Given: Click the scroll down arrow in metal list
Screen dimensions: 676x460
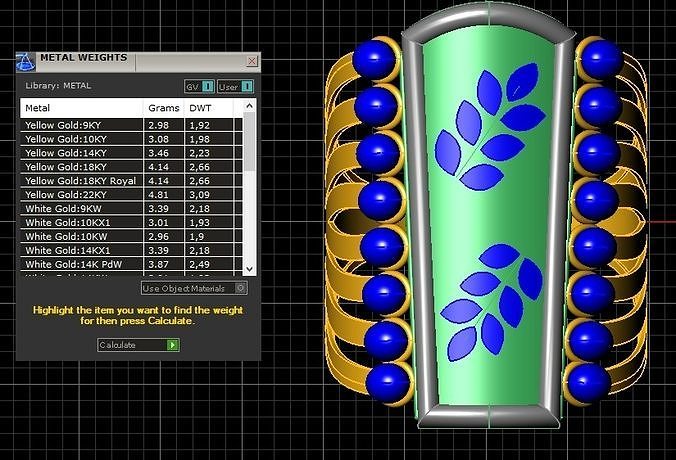Looking at the screenshot, I should tap(250, 269).
